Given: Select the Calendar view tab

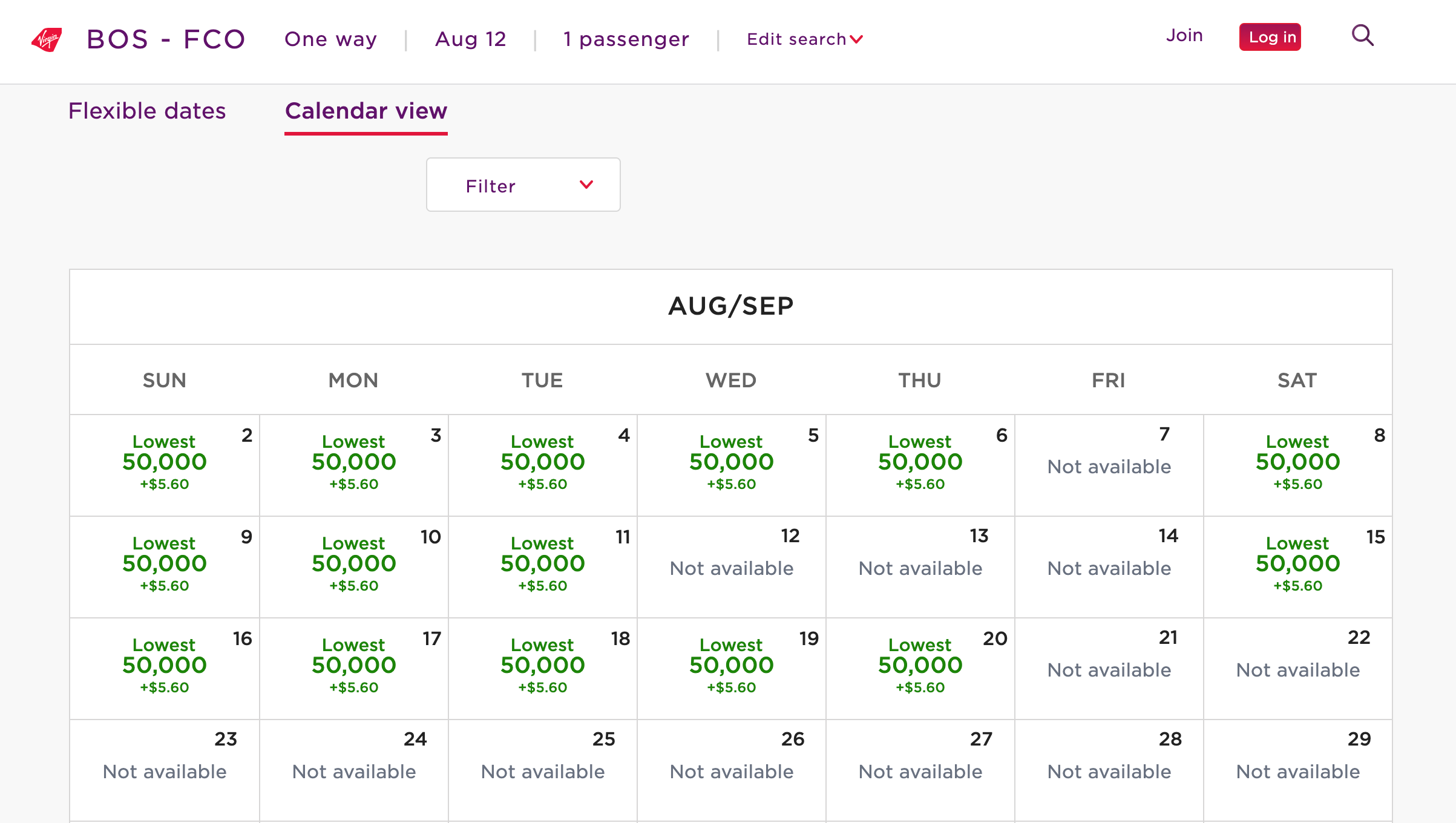Looking at the screenshot, I should coord(366,112).
